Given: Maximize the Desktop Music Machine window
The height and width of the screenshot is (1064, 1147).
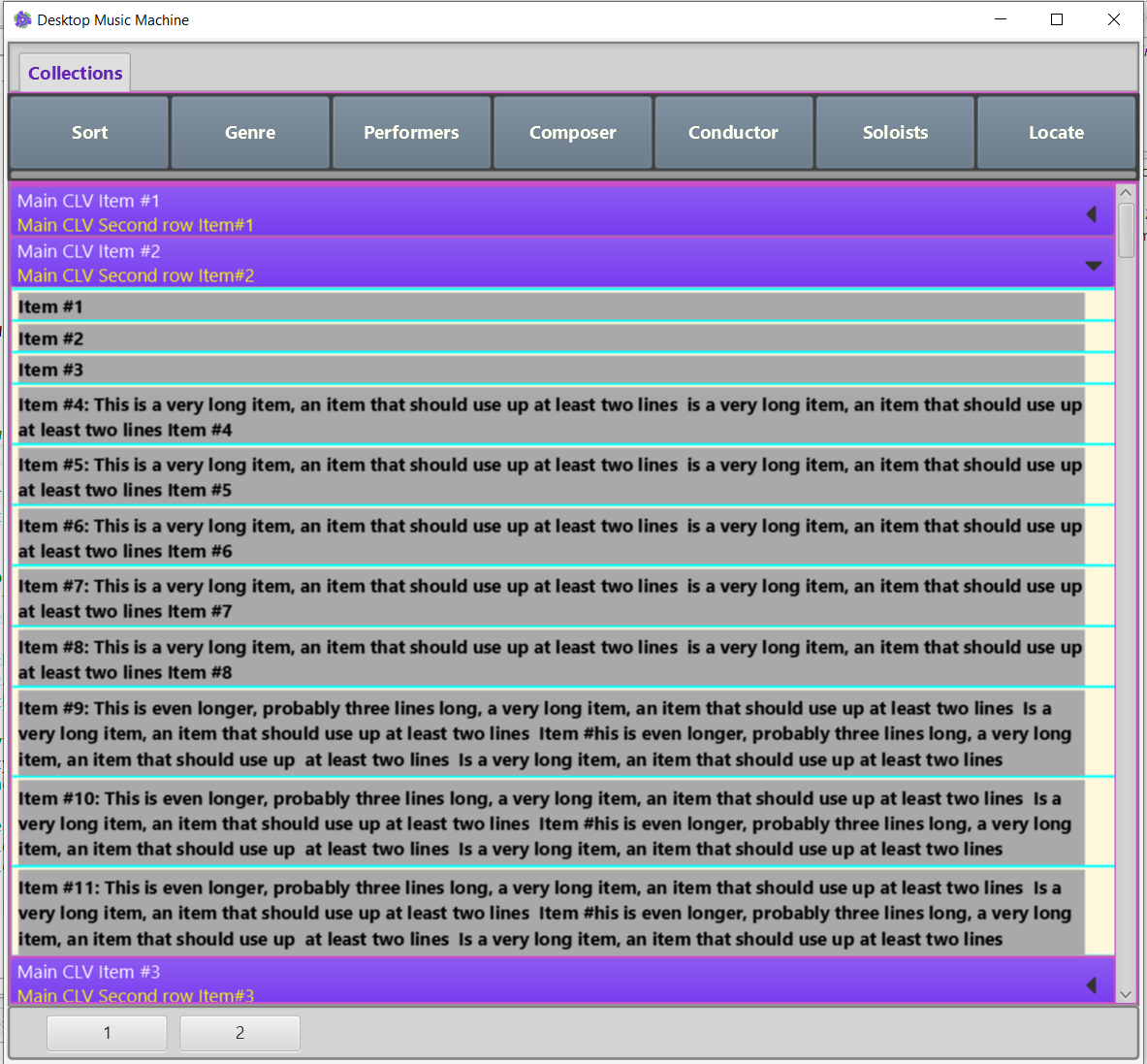Looking at the screenshot, I should [1056, 19].
